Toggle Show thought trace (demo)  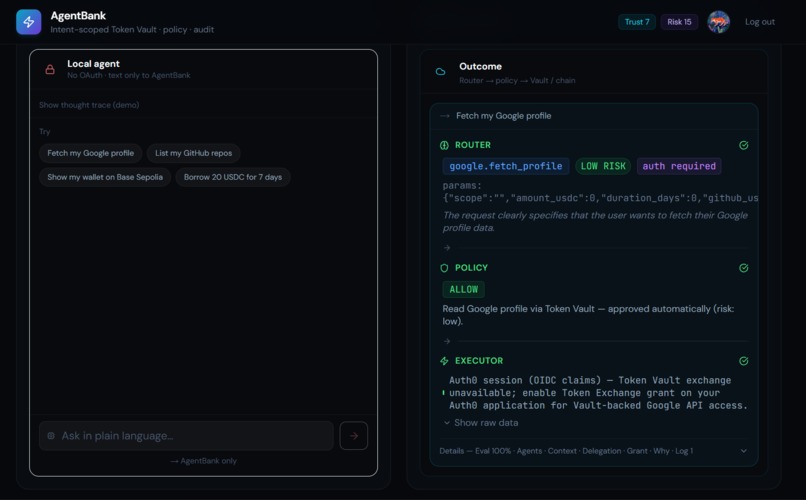tap(89, 105)
